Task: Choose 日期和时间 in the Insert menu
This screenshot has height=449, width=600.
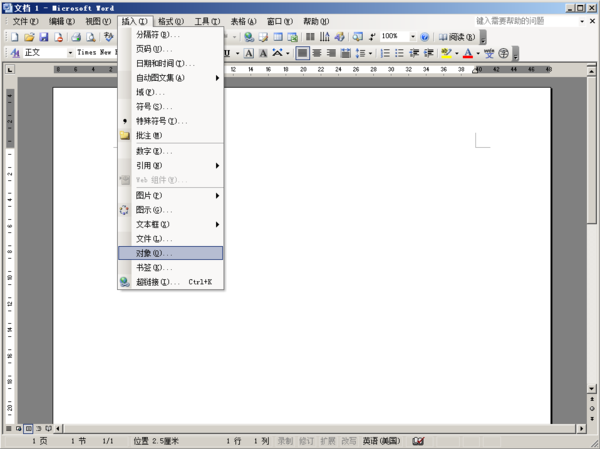Action: [x=171, y=64]
